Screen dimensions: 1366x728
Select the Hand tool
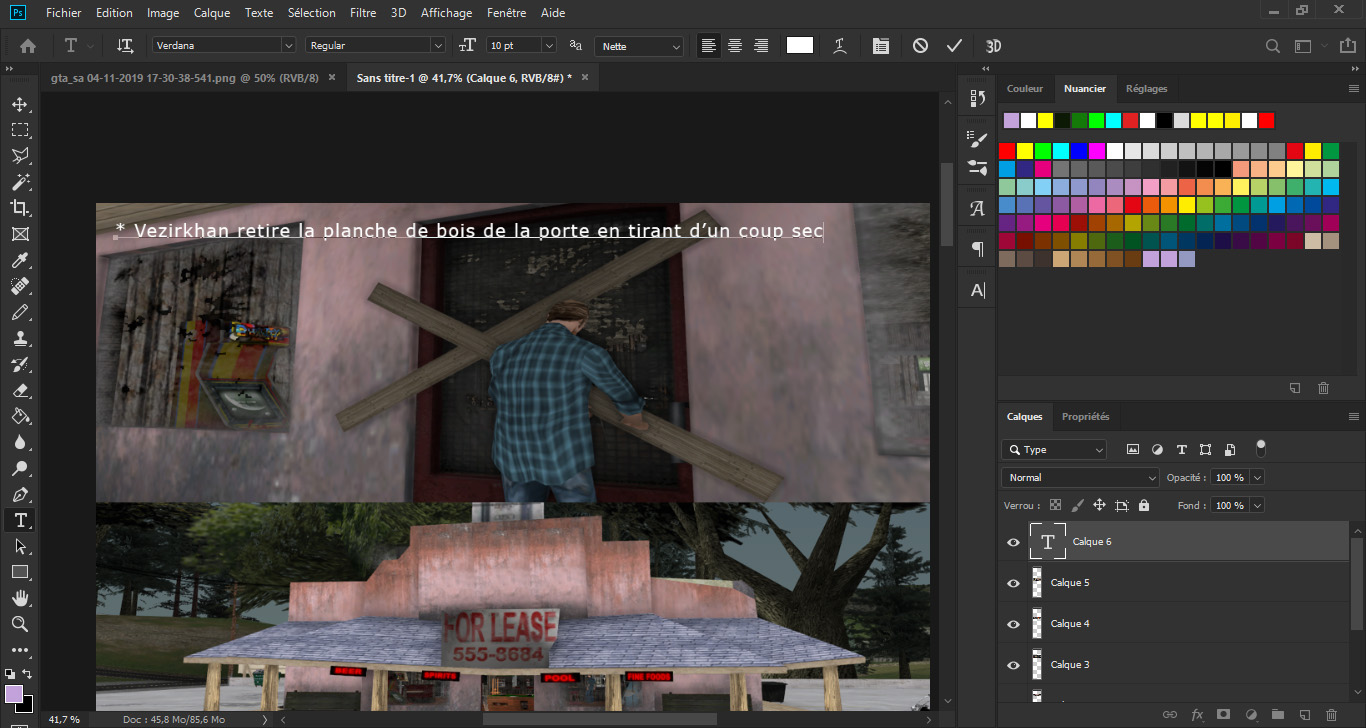[19, 598]
